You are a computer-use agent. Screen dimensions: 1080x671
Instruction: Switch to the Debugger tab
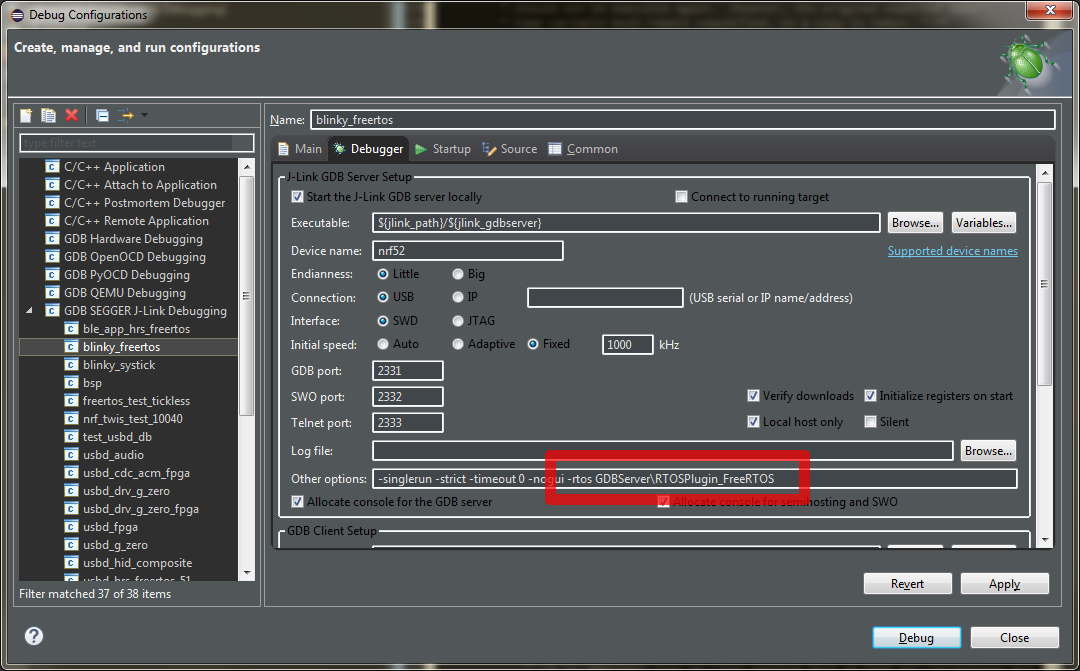pos(368,149)
